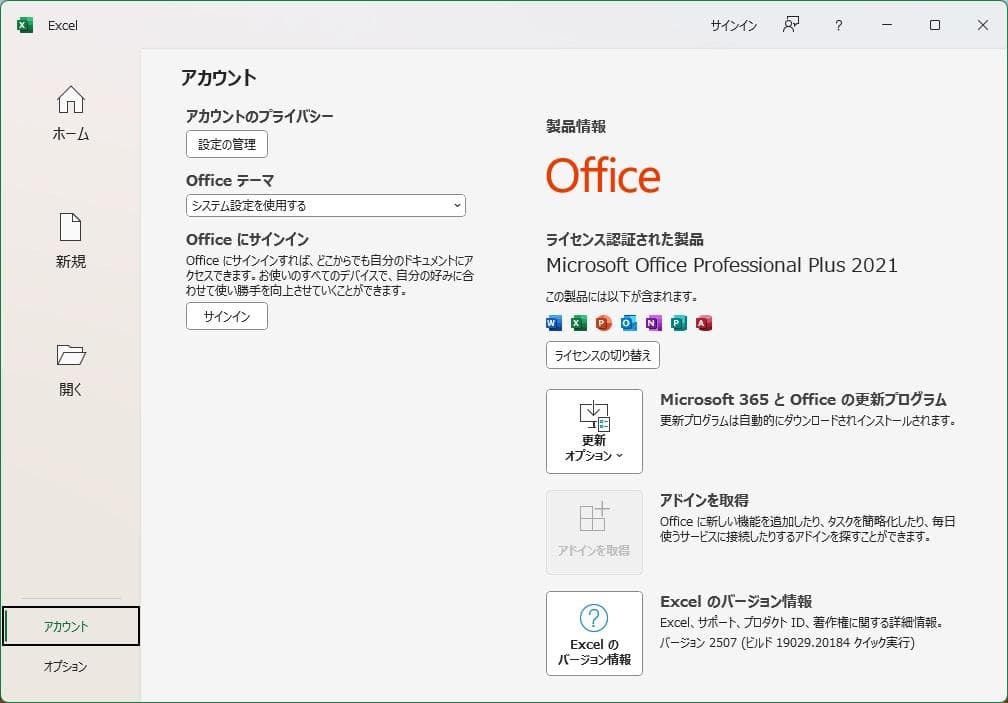Switch to the オプション menu item
Viewport: 1008px width, 703px height.
[70, 665]
